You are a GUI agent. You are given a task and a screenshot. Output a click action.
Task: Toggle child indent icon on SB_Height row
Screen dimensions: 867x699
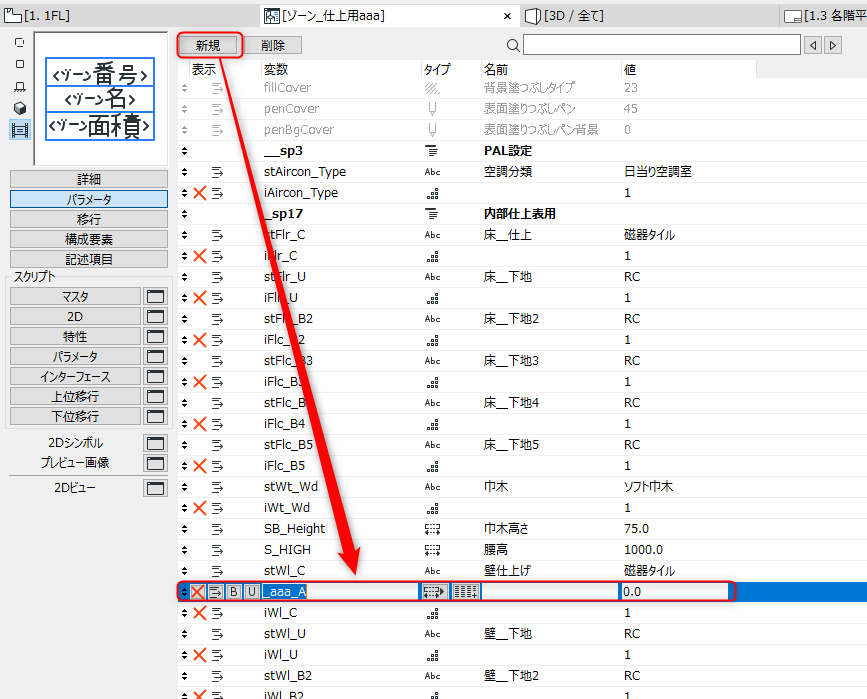click(217, 529)
